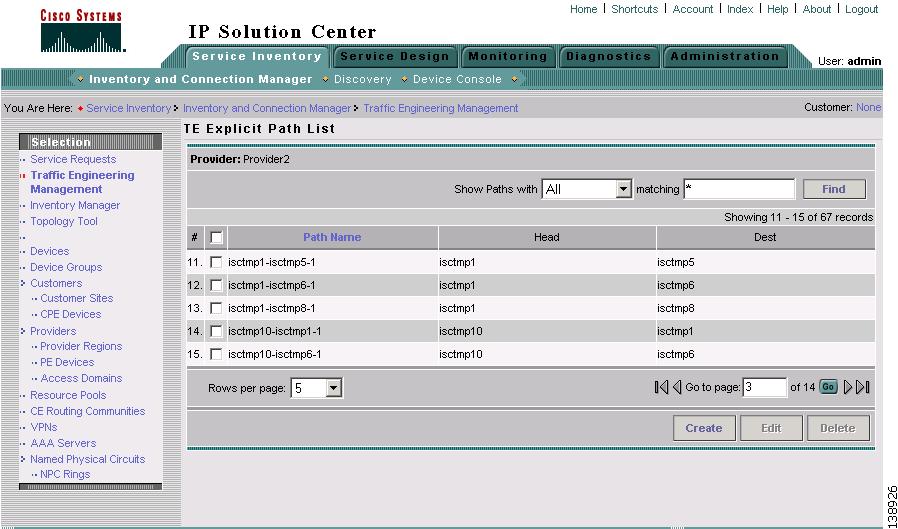Screen dimensions: 898x529
Task: Open CE Routing Communities in sidebar
Action: click(88, 411)
